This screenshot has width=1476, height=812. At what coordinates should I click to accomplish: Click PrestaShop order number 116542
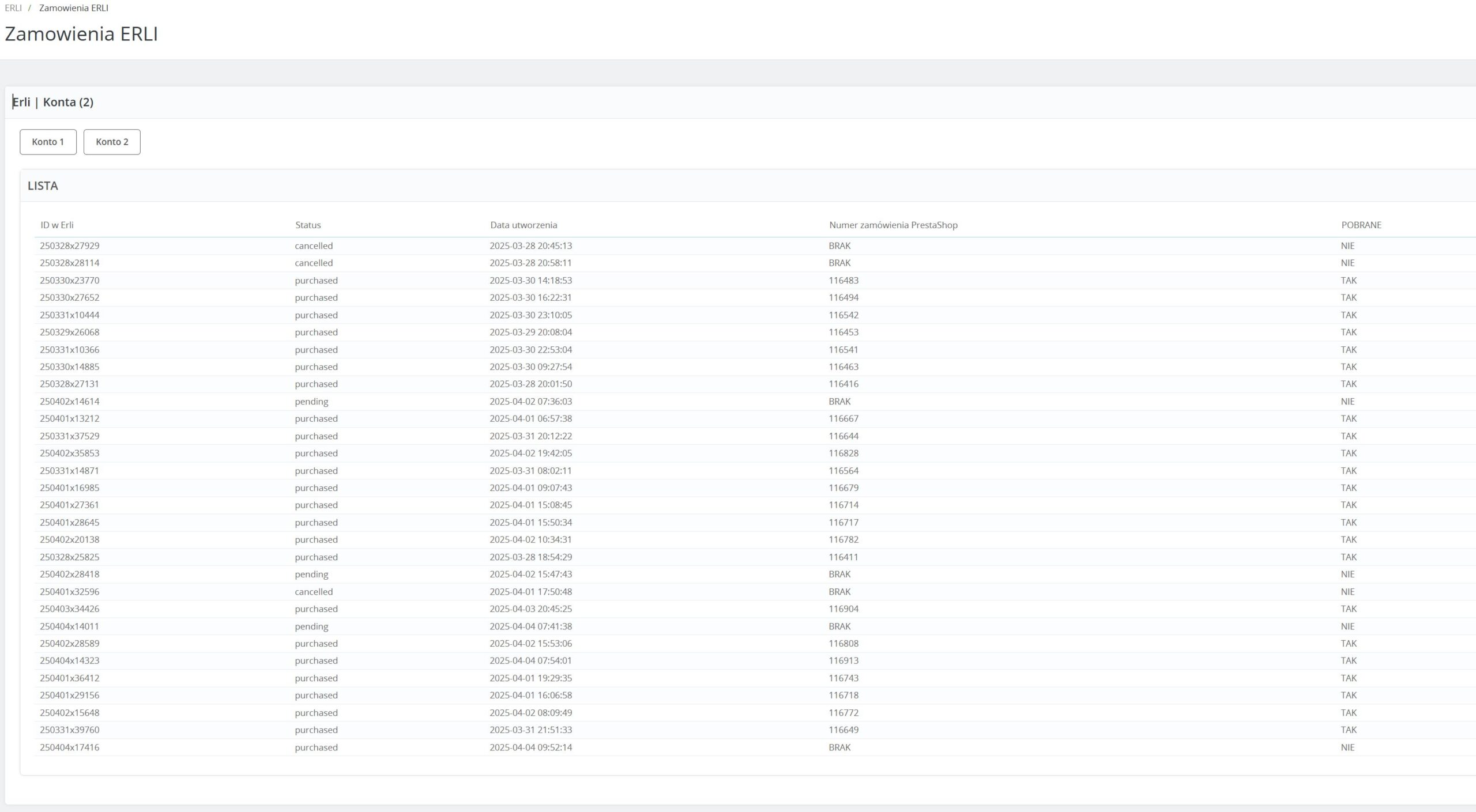click(844, 315)
